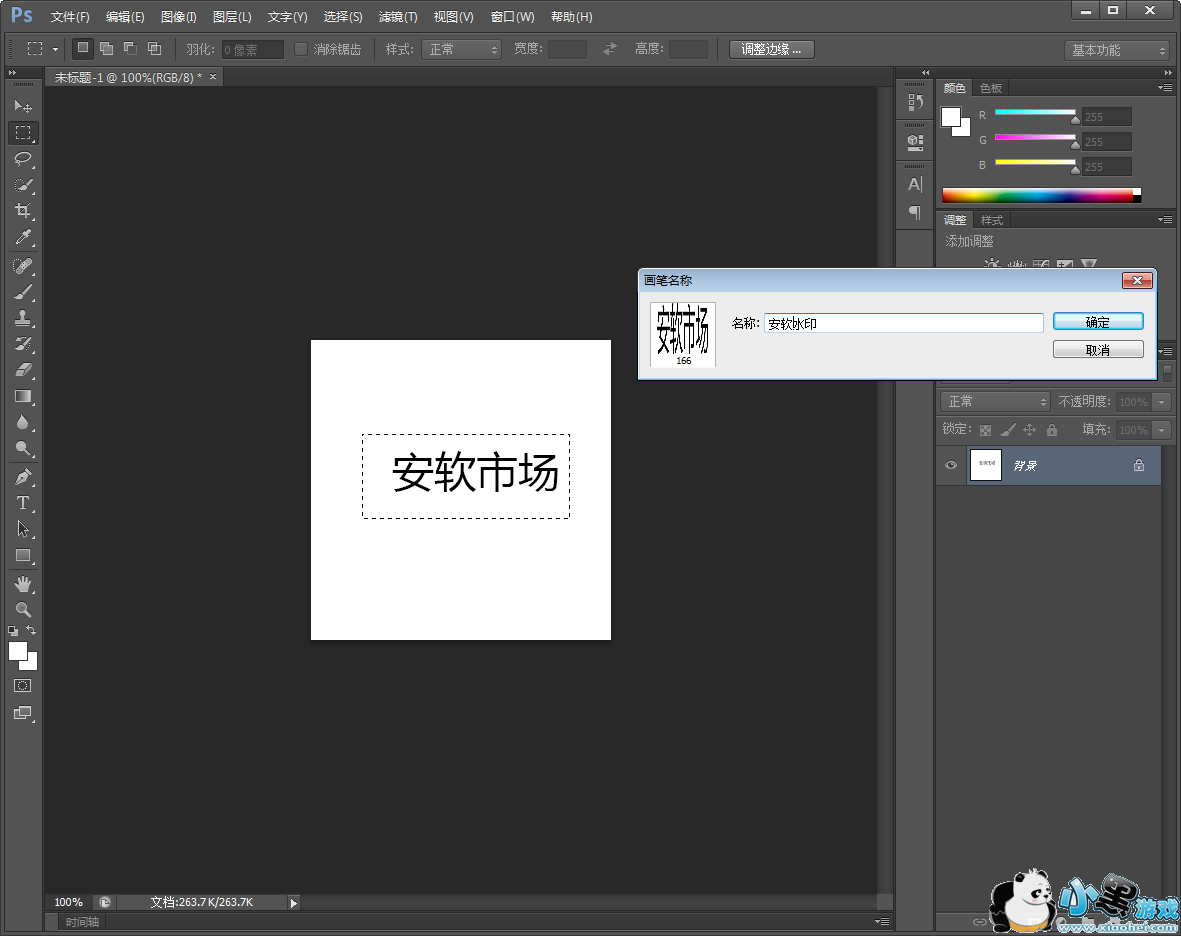
Task: Select the Hand tool
Action: tap(23, 583)
